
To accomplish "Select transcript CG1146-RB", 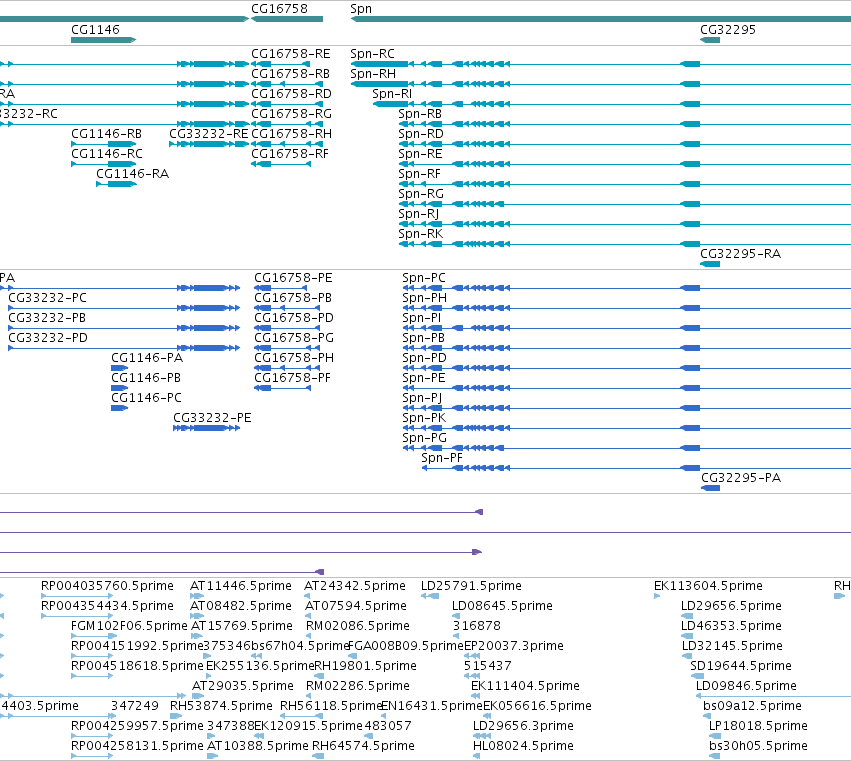I will (104, 144).
